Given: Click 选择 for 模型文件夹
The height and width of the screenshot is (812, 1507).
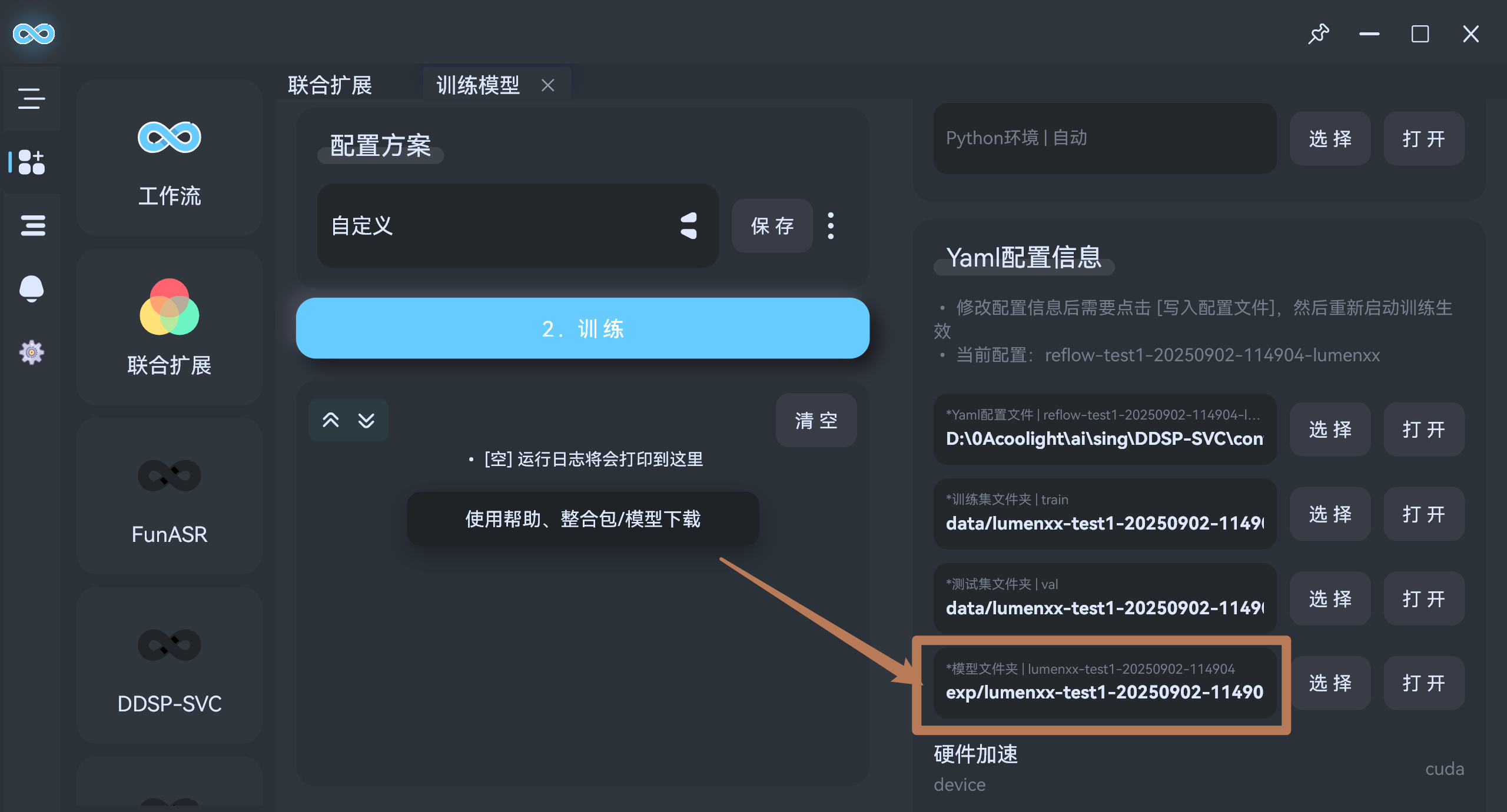Looking at the screenshot, I should (x=1330, y=683).
